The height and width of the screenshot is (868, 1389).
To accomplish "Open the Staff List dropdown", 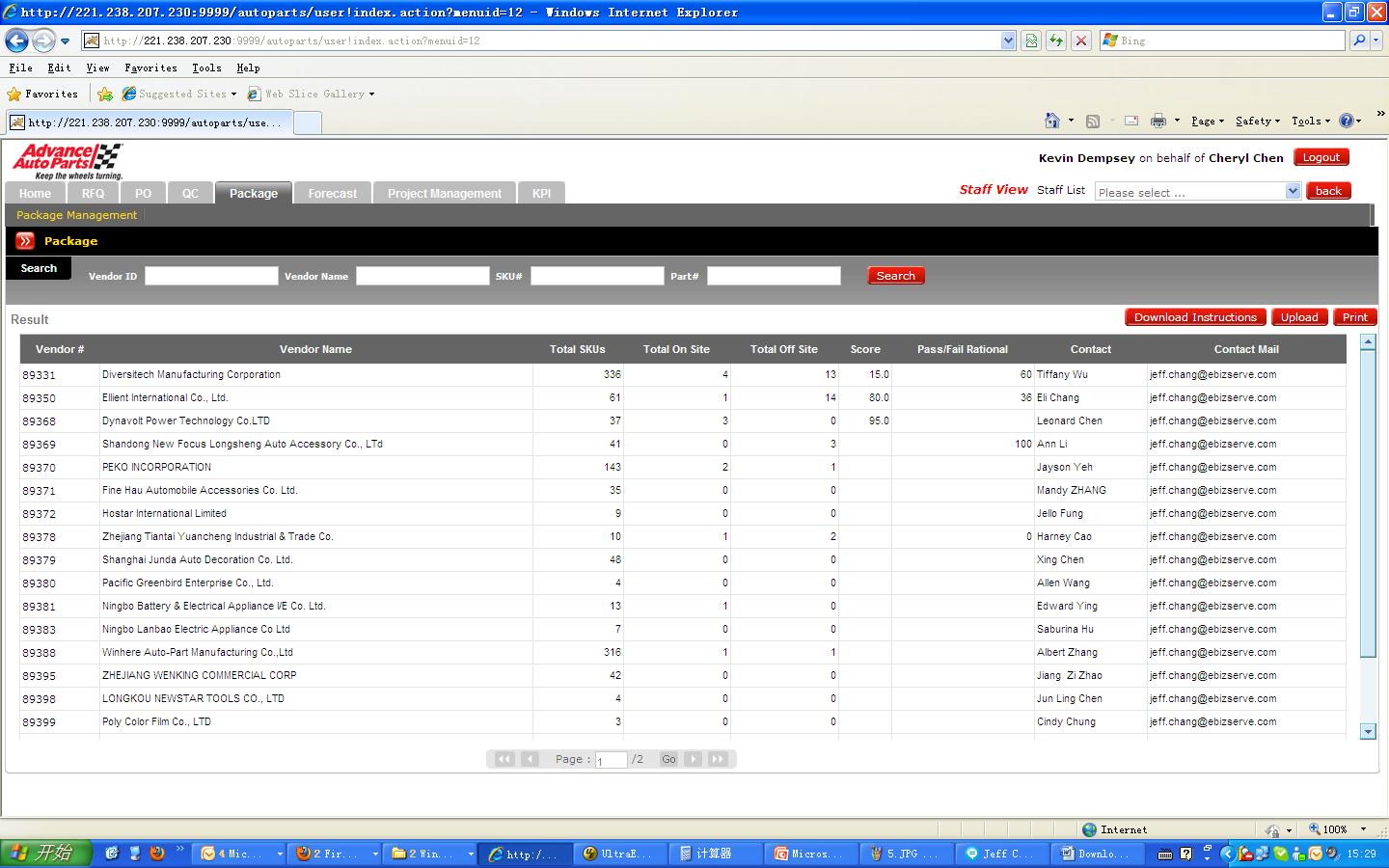I will (1293, 192).
